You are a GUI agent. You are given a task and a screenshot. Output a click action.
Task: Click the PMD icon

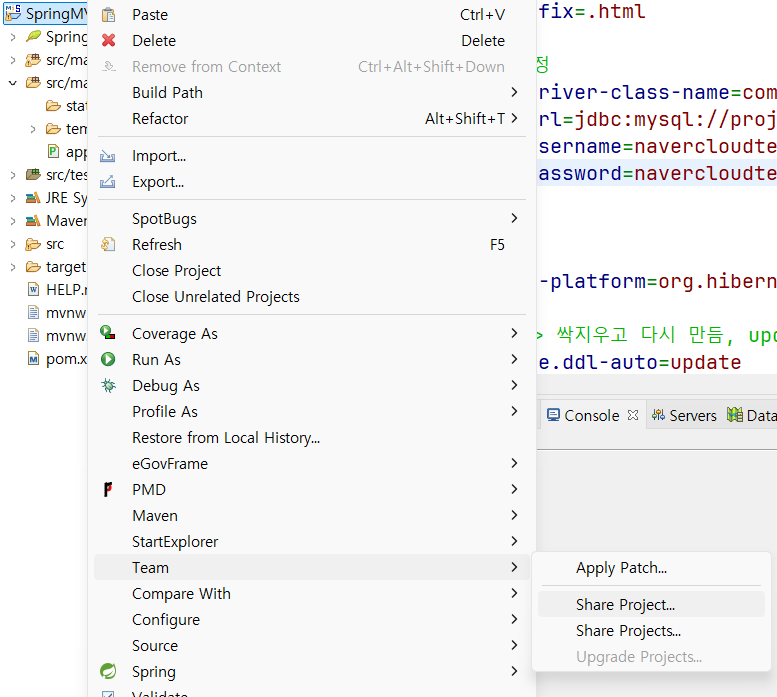(108, 489)
